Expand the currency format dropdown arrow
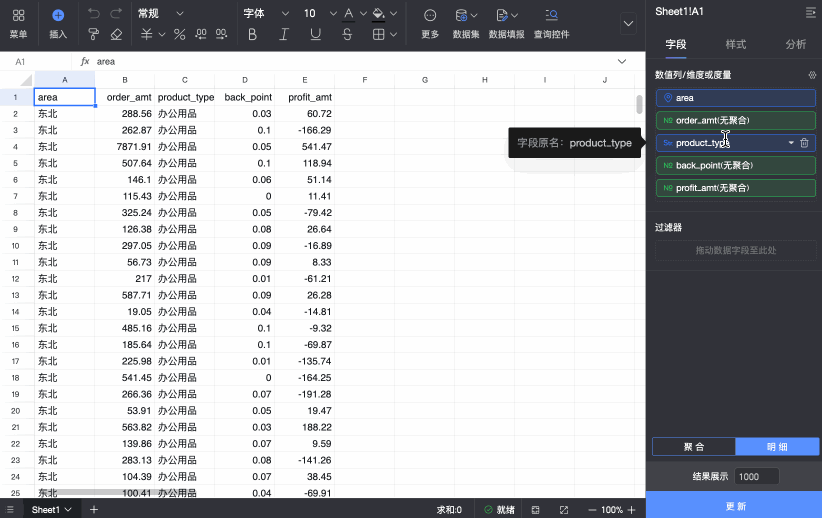The height and width of the screenshot is (518, 822). click(161, 35)
